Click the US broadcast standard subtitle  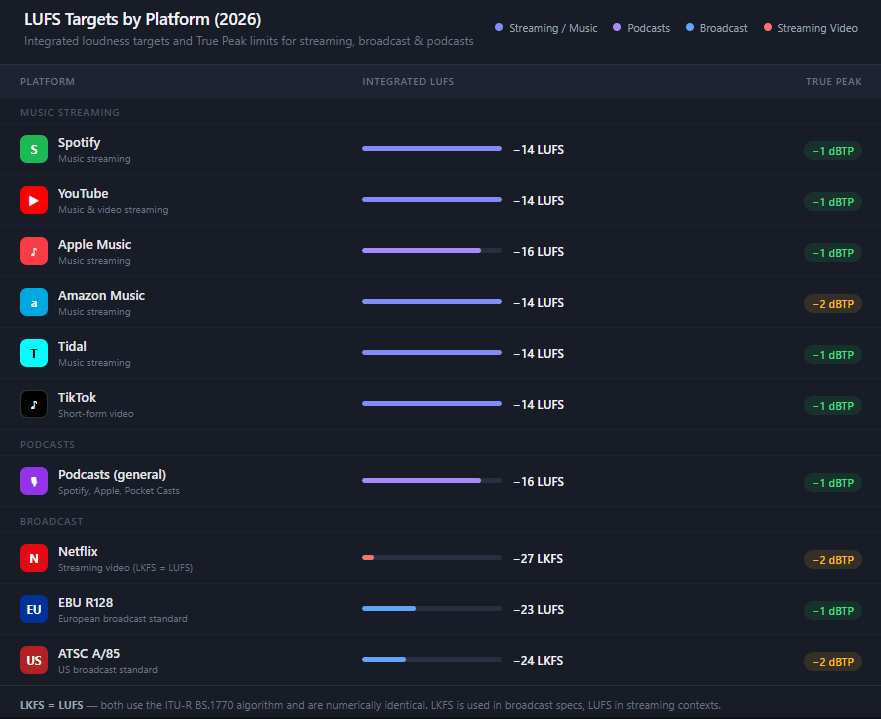pyautogui.click(x=108, y=670)
